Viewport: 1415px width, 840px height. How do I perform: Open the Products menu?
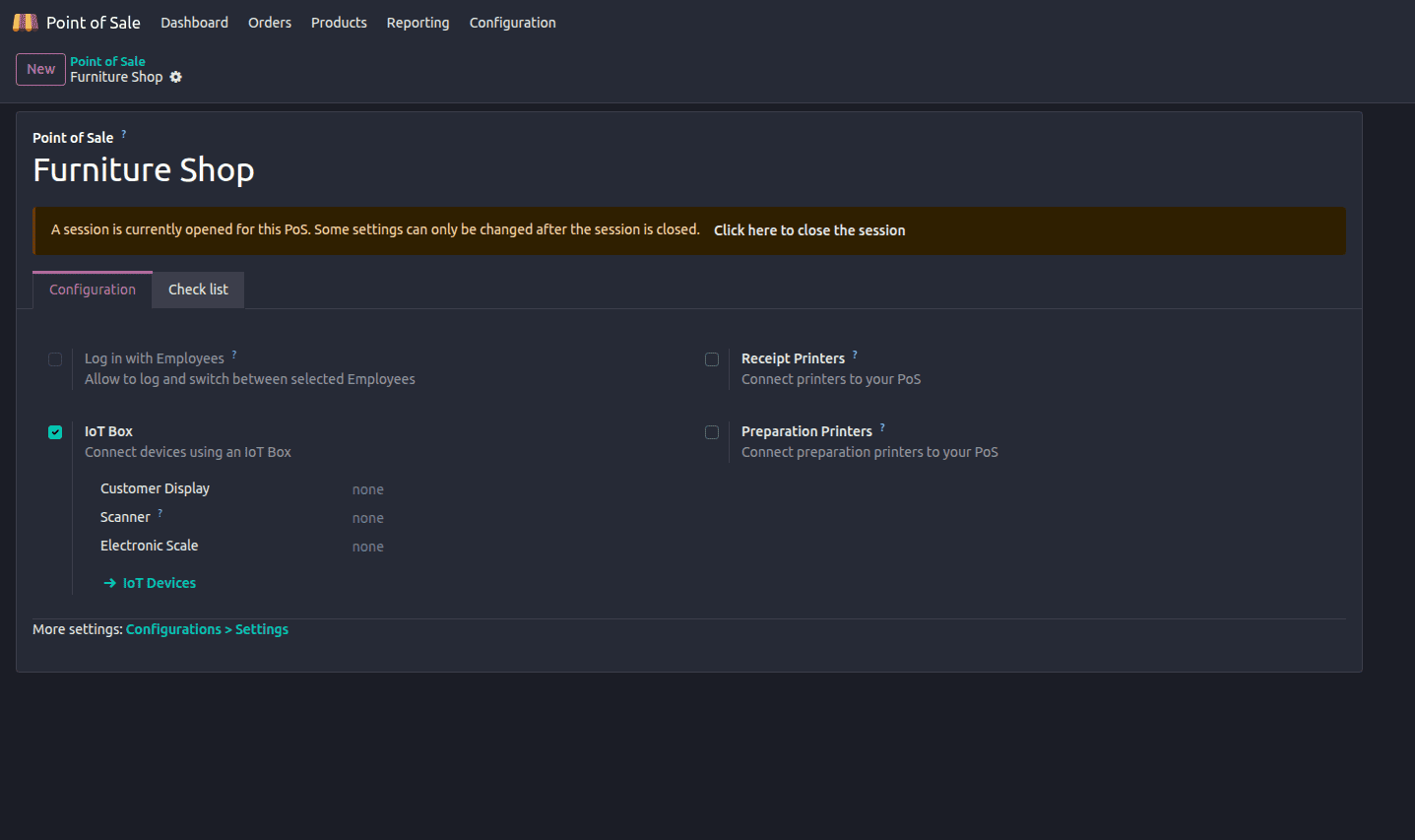339,23
